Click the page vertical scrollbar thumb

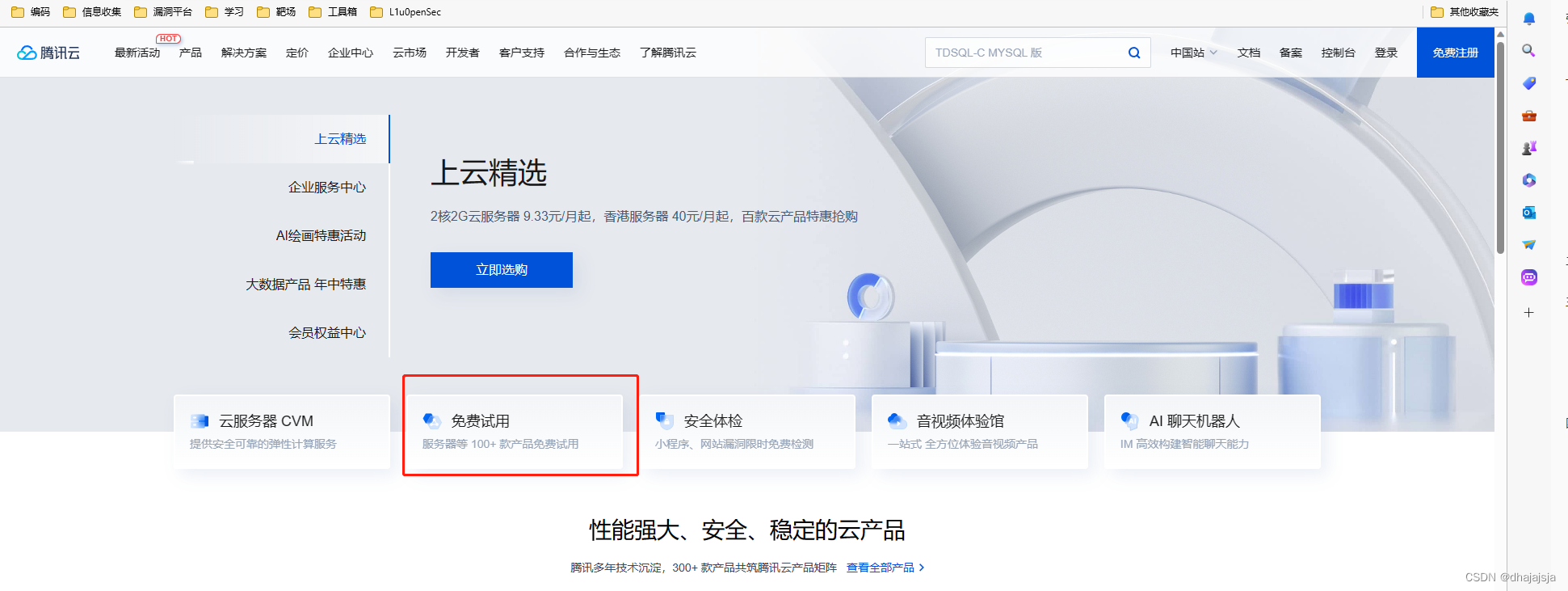click(1501, 147)
